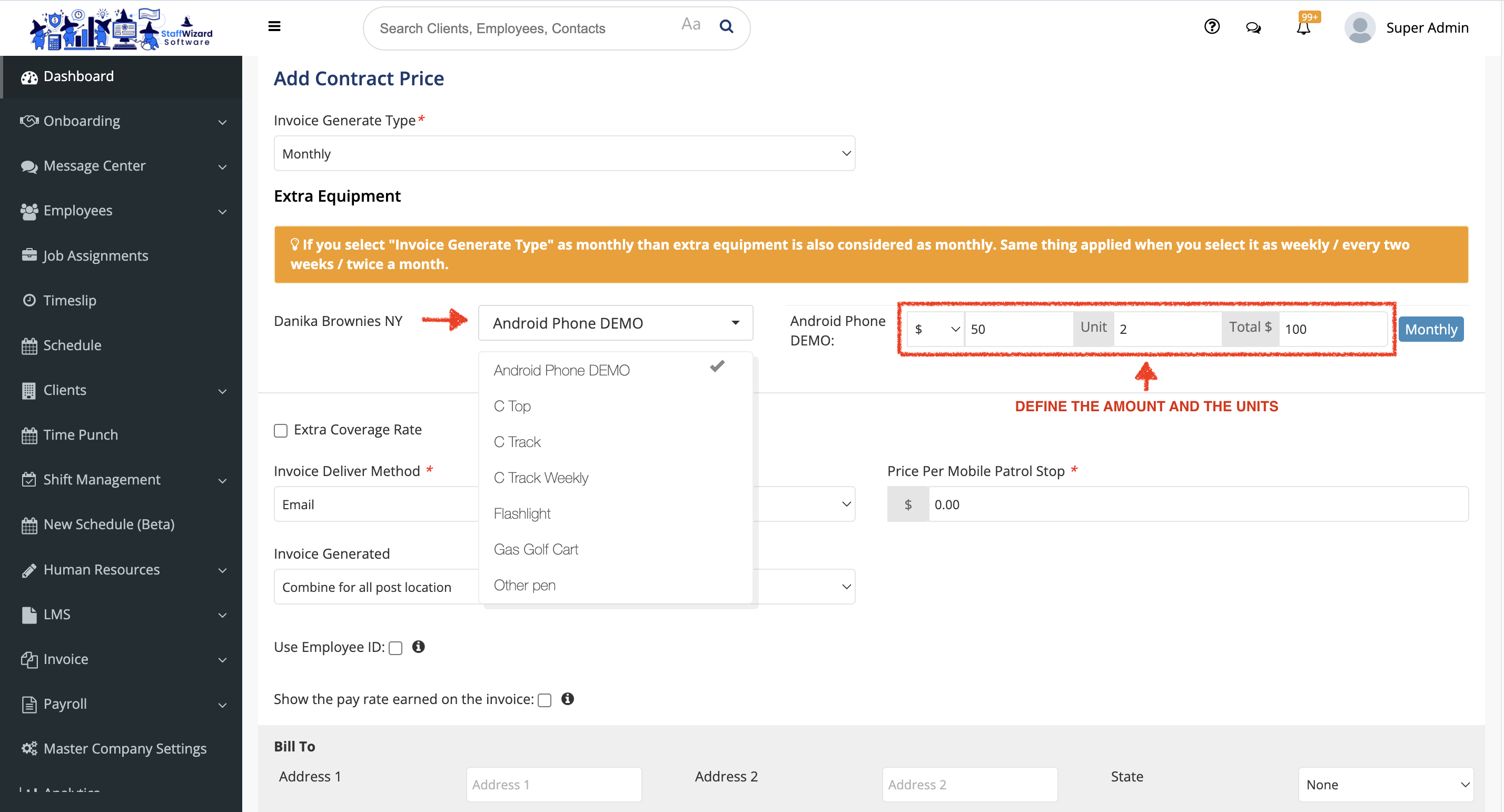The height and width of the screenshot is (812, 1504).
Task: Click the blue Monthly button
Action: tap(1430, 329)
